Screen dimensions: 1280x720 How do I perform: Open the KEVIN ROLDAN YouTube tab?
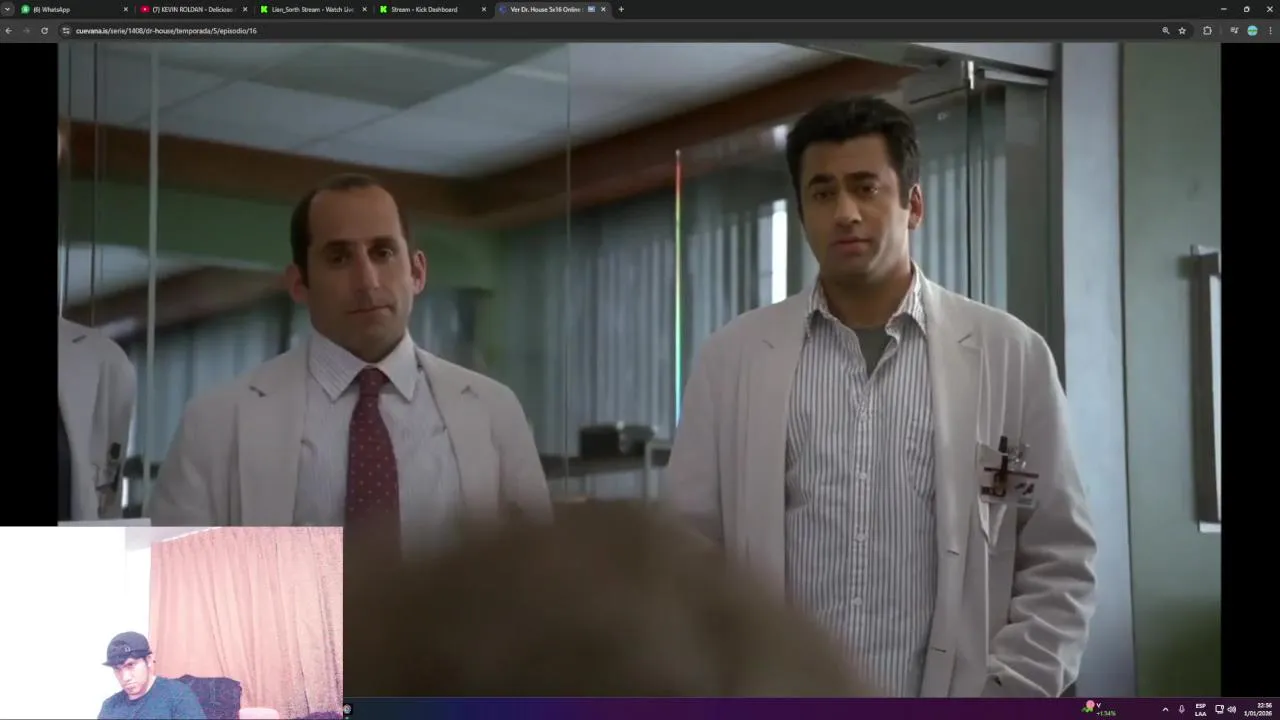coord(193,9)
